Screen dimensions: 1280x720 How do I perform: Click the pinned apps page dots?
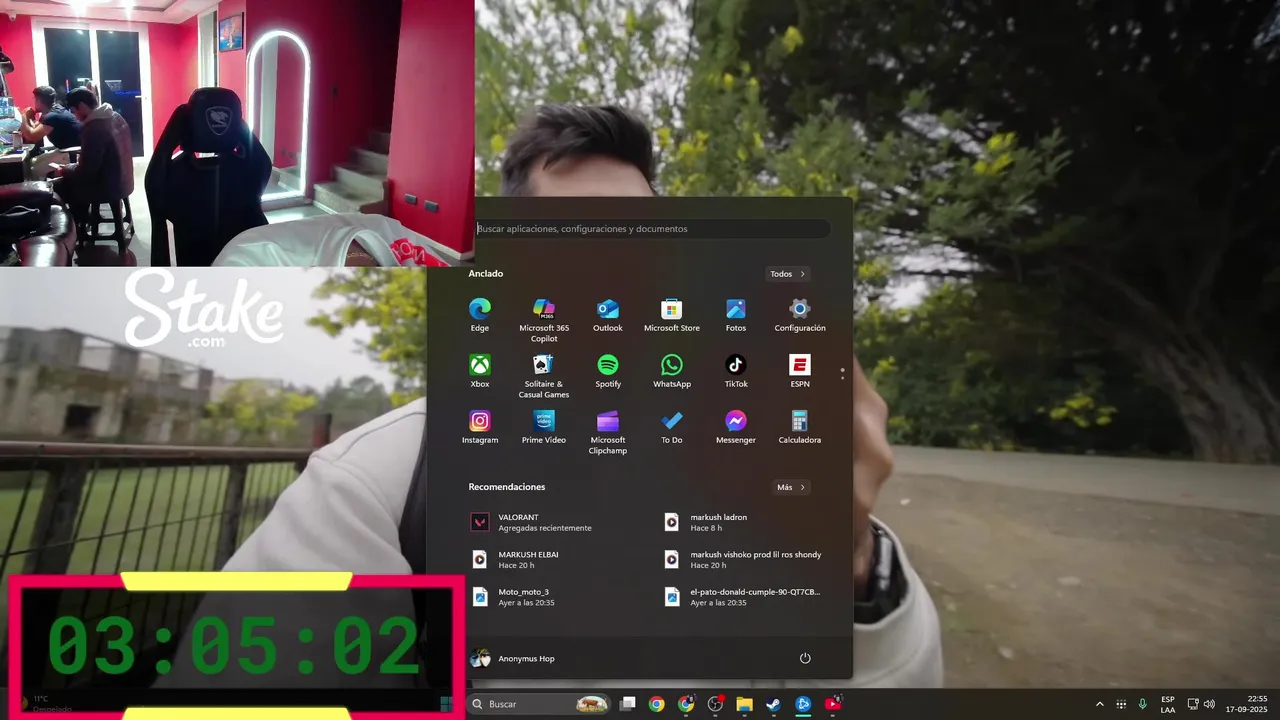[x=843, y=374]
